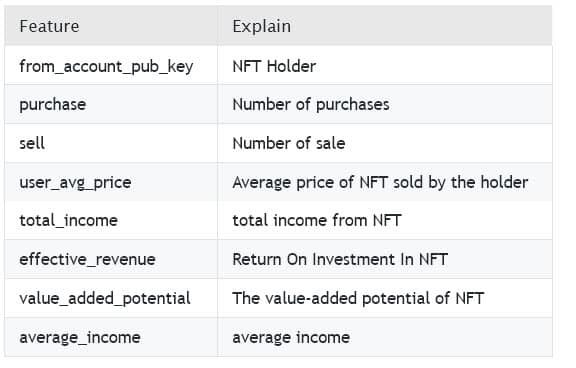Select the sell feature cell
Viewport: 576px width, 368px height.
pos(111,143)
